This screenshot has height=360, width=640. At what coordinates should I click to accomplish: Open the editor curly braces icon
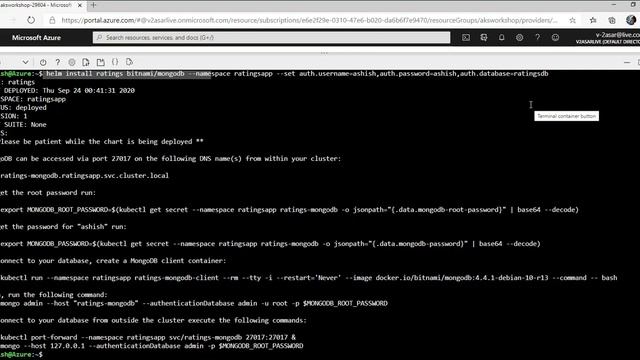click(x=115, y=62)
